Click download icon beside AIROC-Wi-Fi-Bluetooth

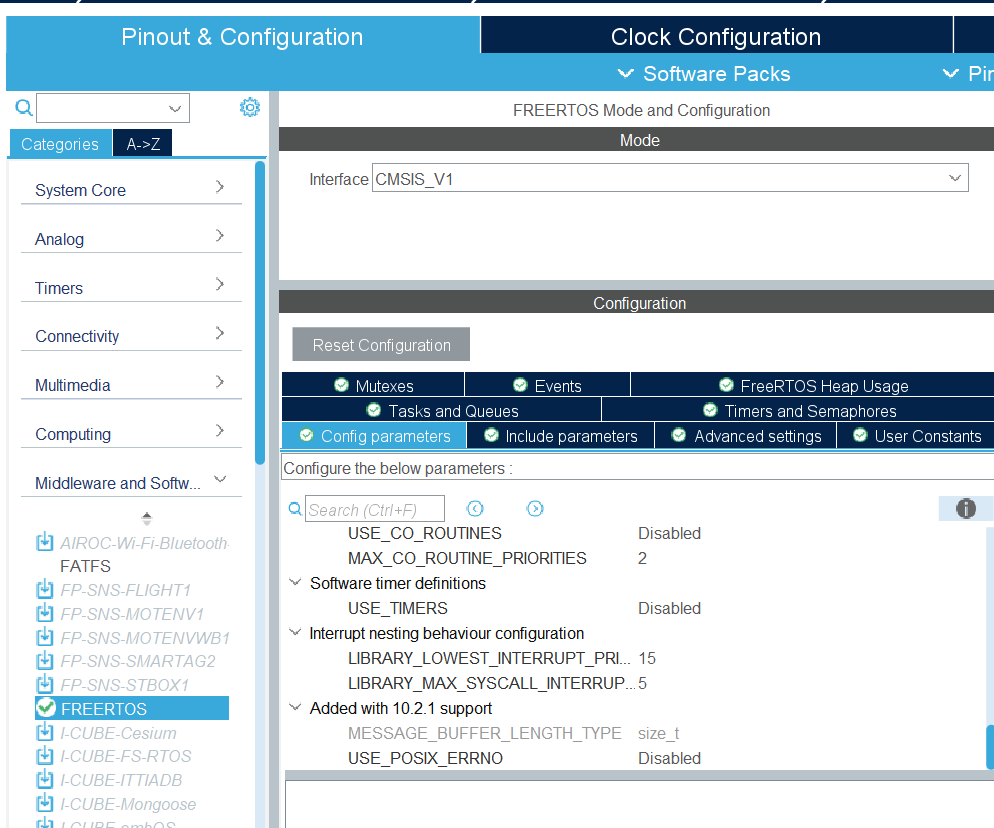[44, 543]
